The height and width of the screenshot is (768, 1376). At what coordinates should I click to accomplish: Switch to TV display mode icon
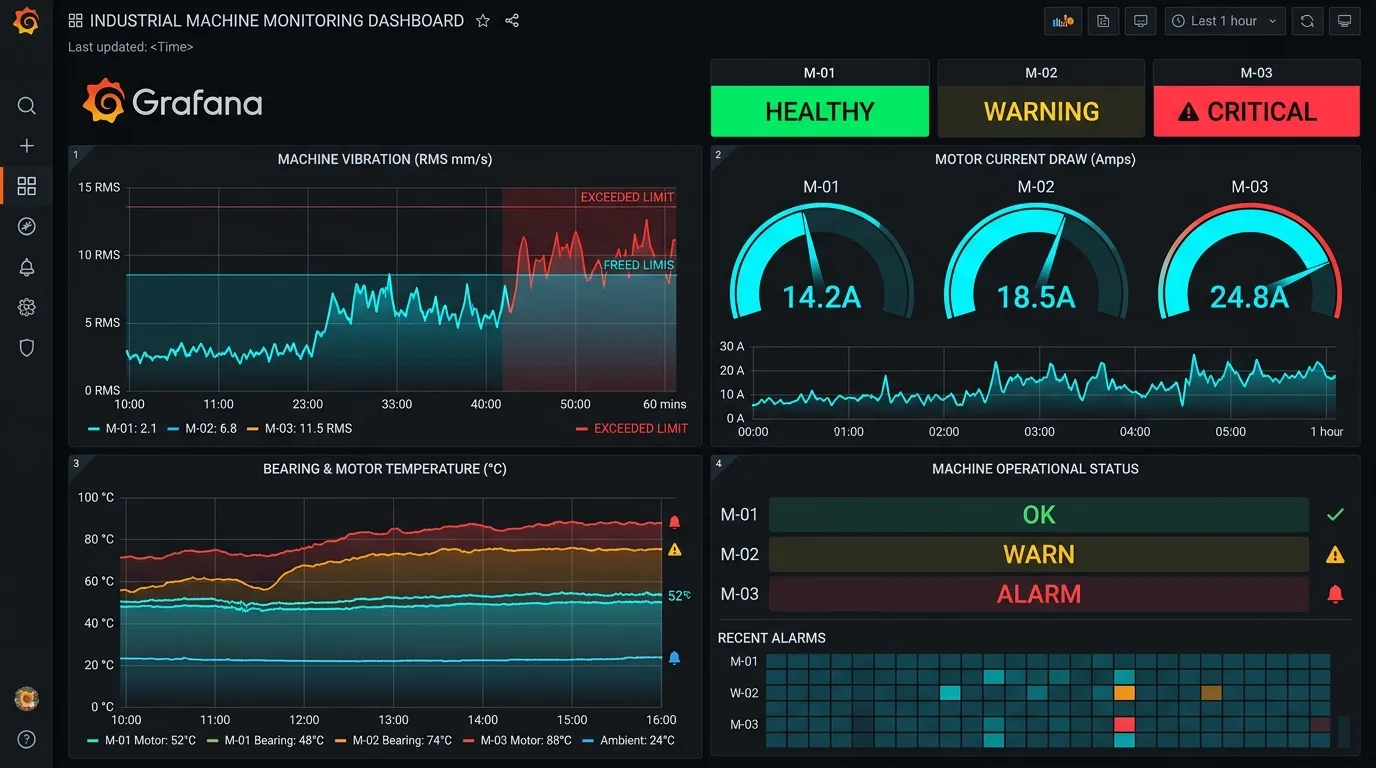1345,21
